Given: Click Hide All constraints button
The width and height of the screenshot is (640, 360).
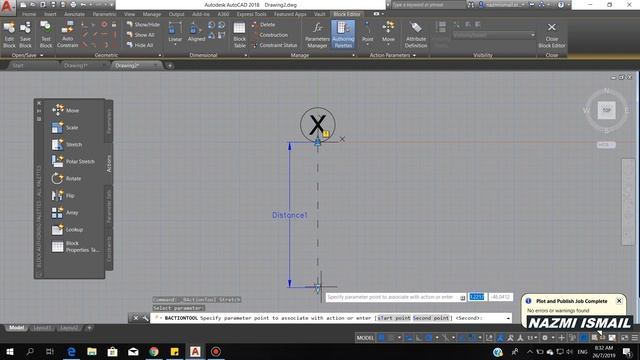Looking at the screenshot, I should [x=140, y=45].
